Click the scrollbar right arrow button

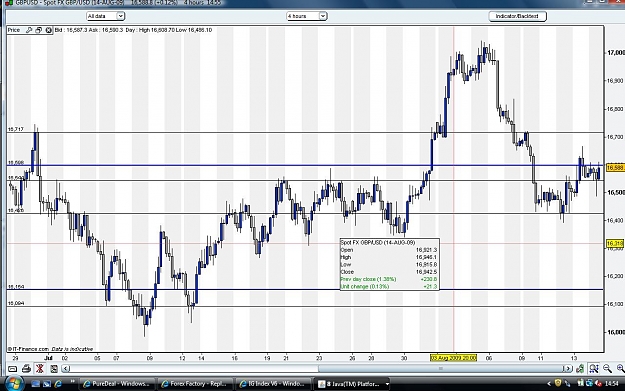(x=568, y=369)
